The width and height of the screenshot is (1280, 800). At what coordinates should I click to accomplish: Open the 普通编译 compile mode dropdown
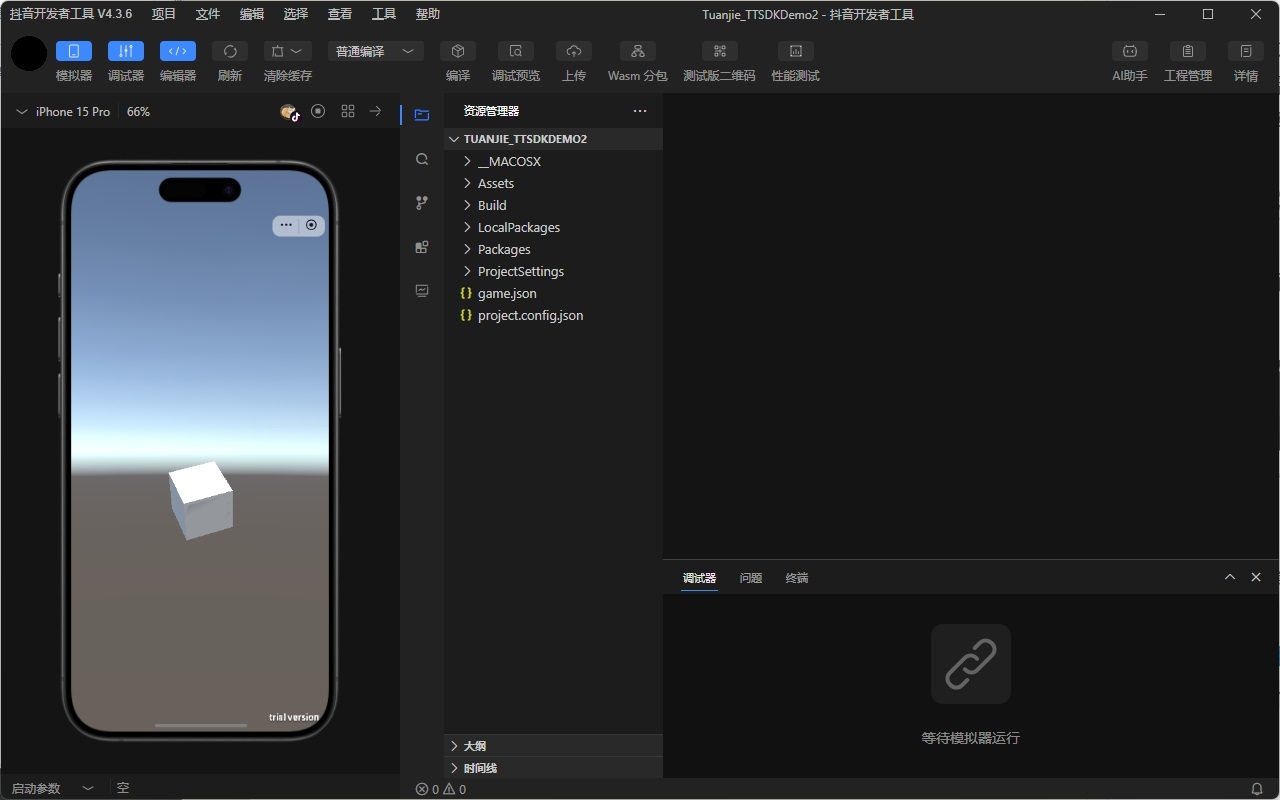pyautogui.click(x=375, y=52)
